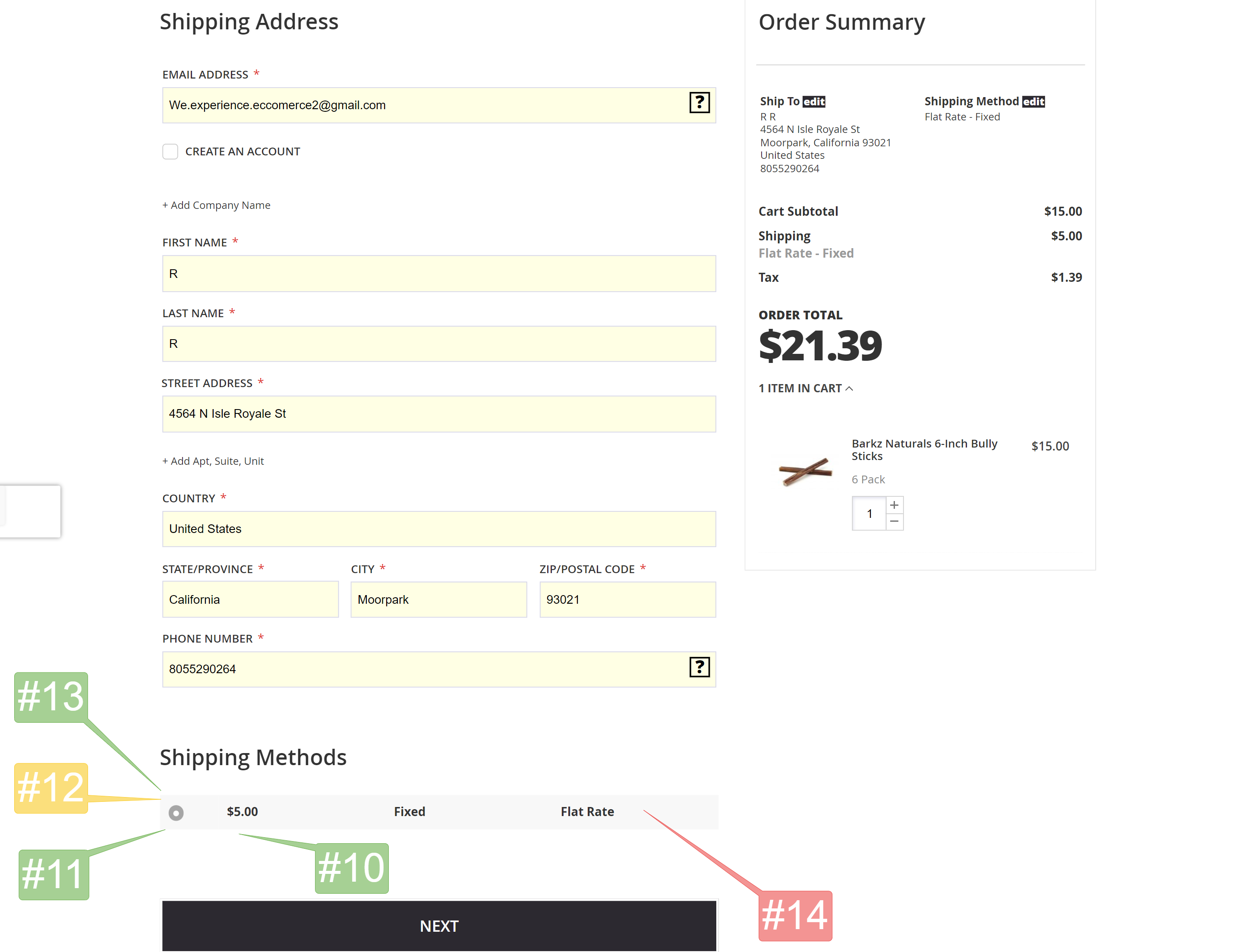1241x952 pixels.
Task: Click the Ship To edit link
Action: (x=814, y=101)
